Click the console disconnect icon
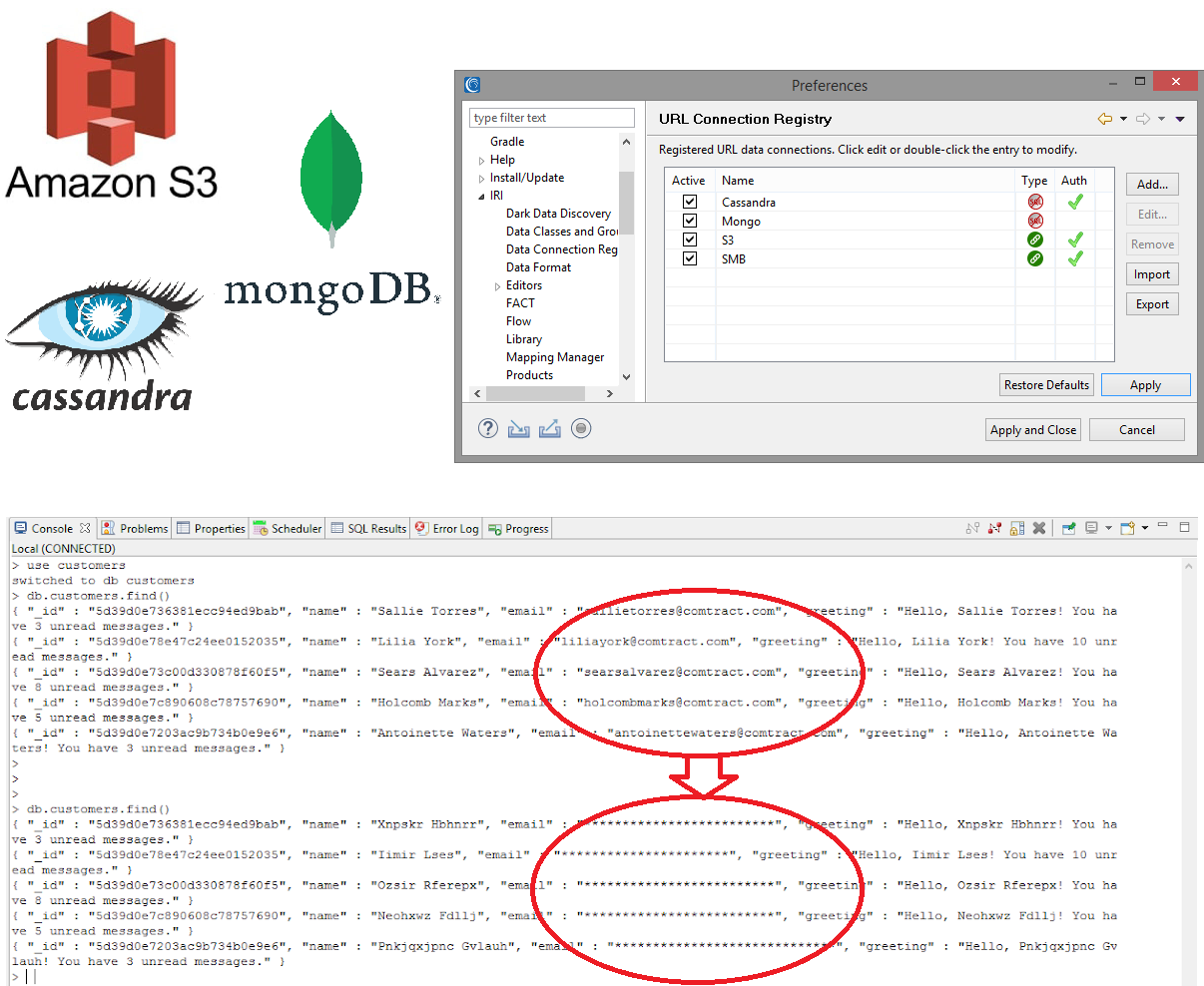 pos(994,528)
